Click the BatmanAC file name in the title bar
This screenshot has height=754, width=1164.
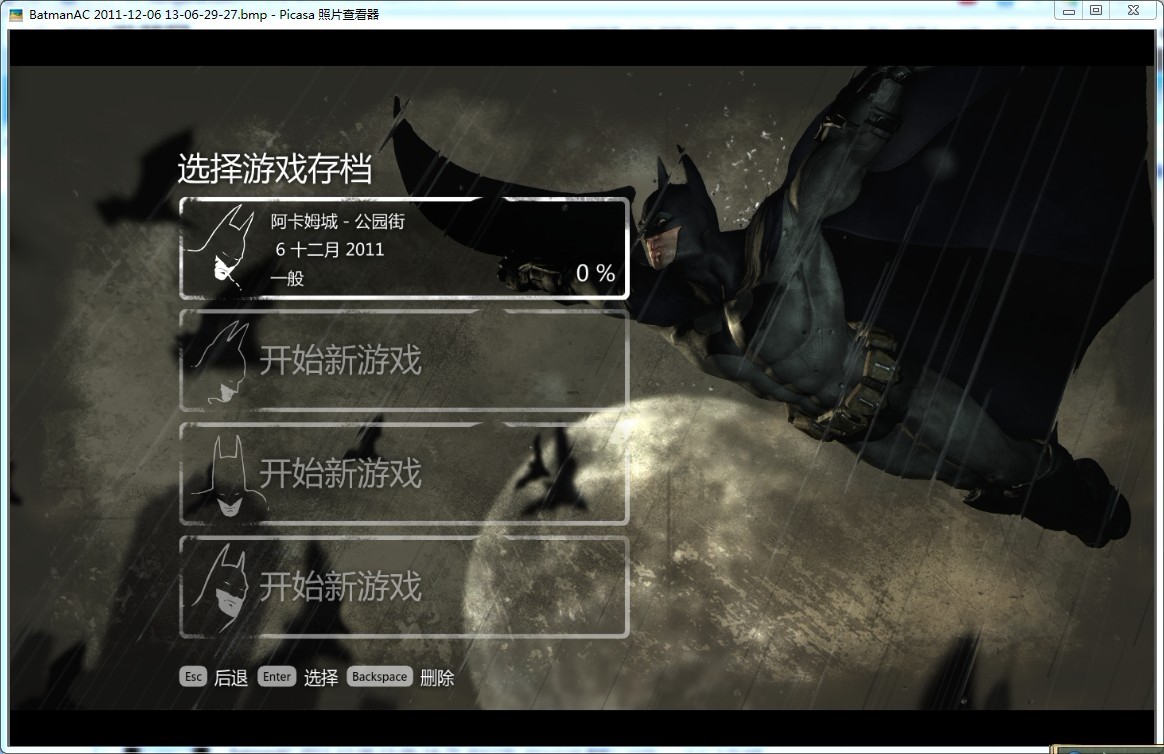coord(148,14)
